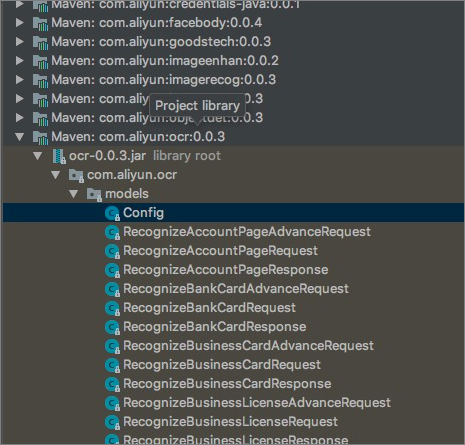Open RecognizeBusinessCardAdvanceRequest class
The image size is (465, 445).
pos(248,346)
